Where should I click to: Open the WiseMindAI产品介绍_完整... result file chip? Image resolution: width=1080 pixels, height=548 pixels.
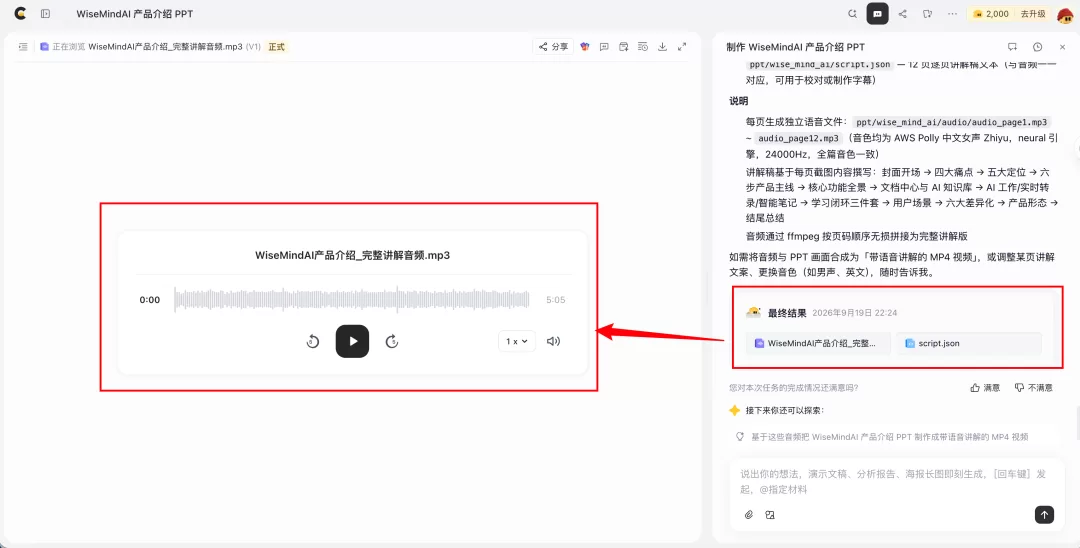click(818, 343)
